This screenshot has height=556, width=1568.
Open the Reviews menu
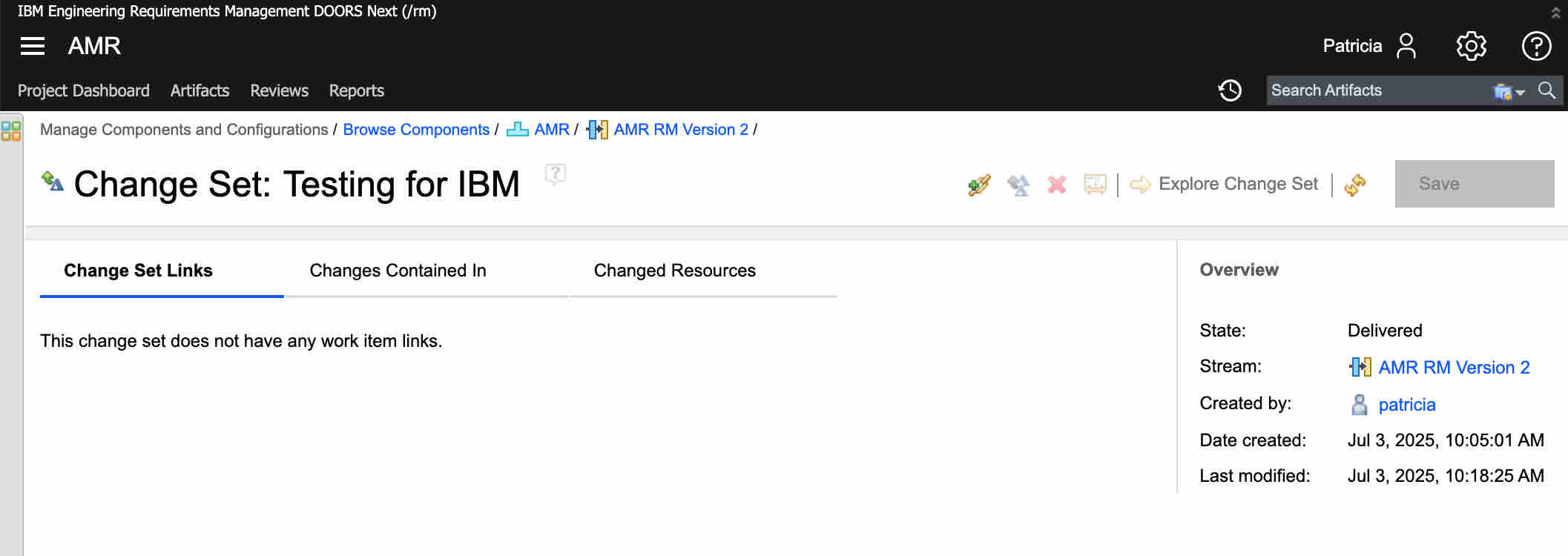click(x=279, y=90)
